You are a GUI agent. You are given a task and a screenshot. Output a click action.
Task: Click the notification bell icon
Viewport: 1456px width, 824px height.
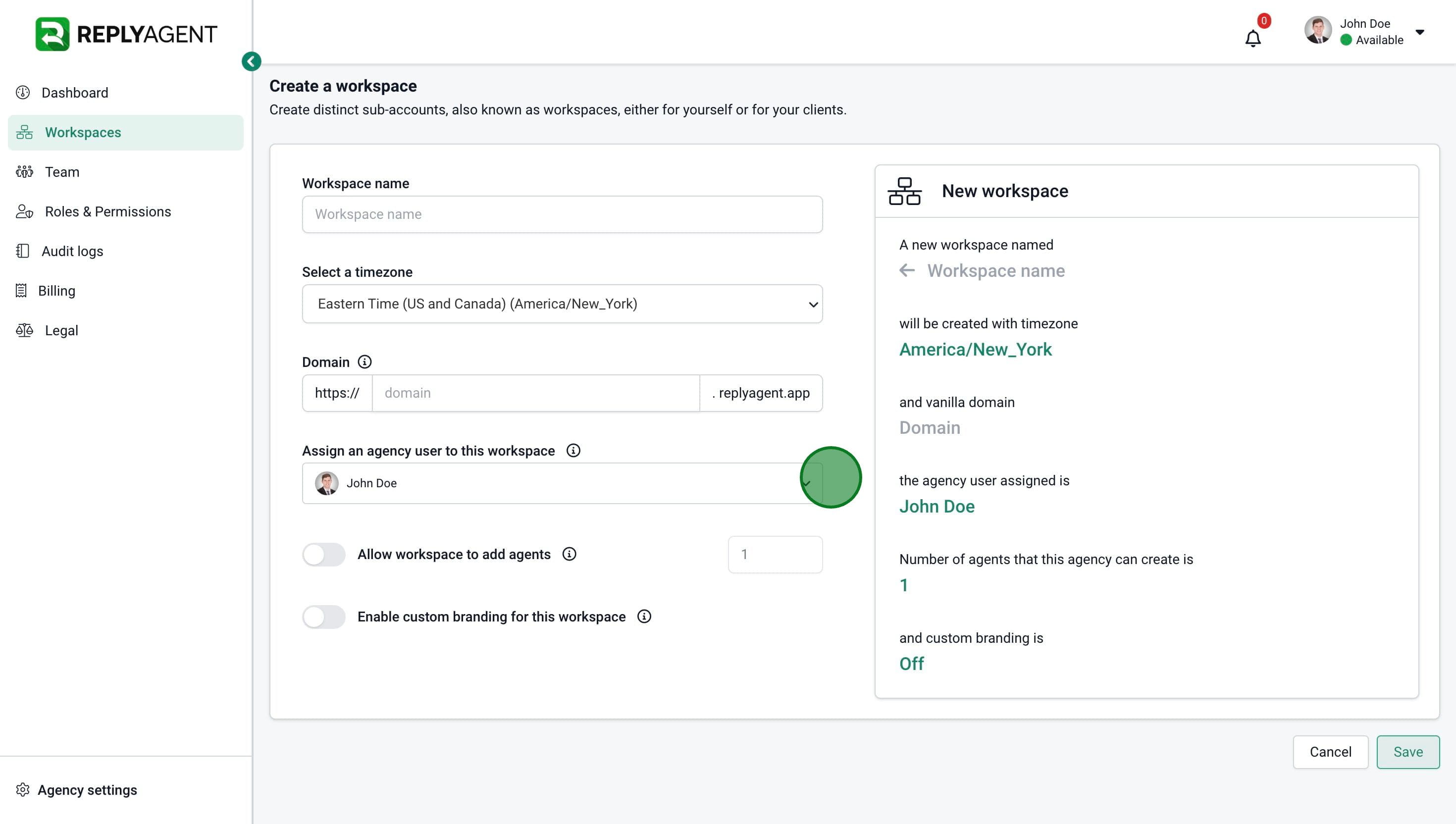[1252, 39]
